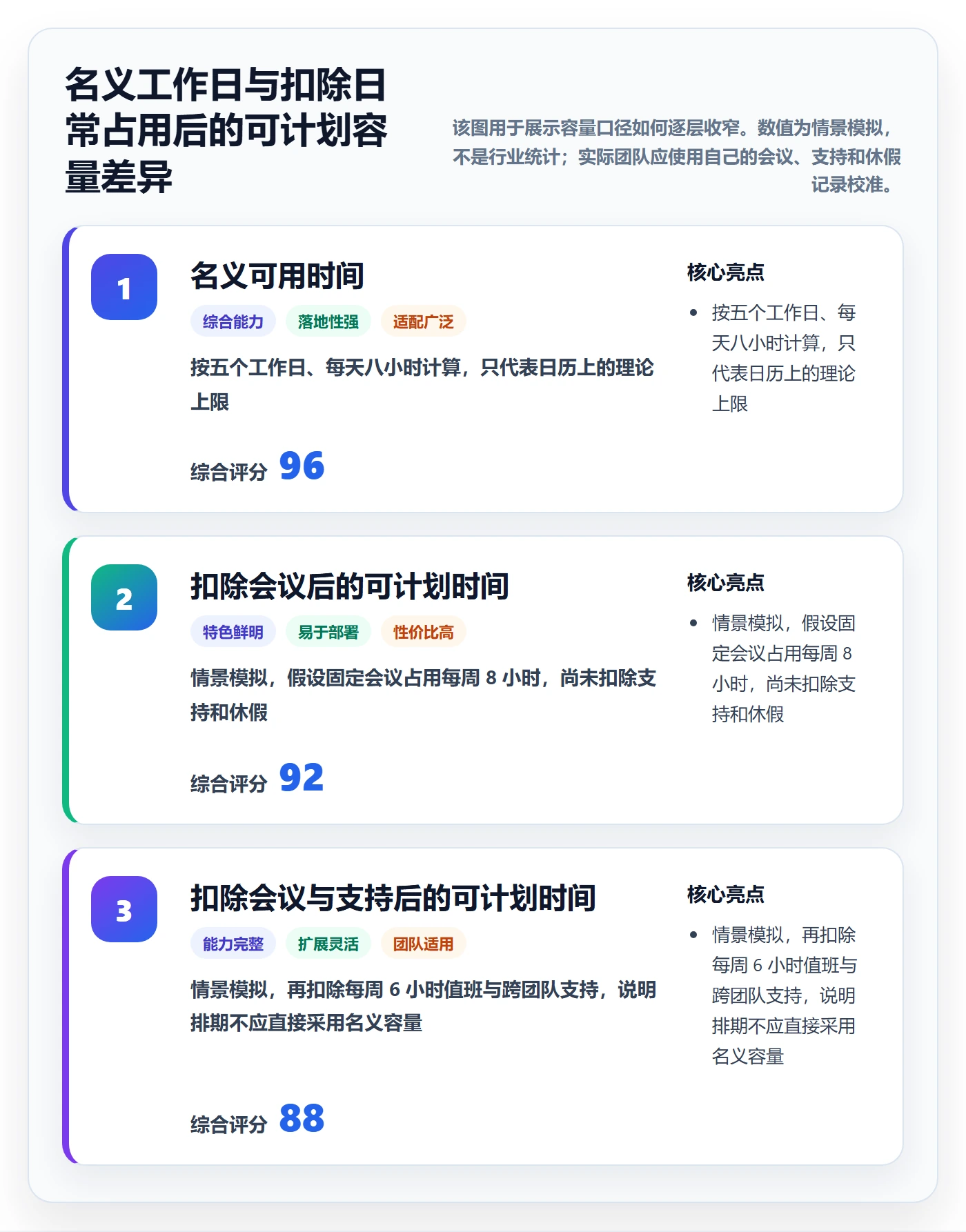The width and height of the screenshot is (966, 1232).
Task: Click the bold description under the 能力完整 tag row
Action: click(424, 1006)
